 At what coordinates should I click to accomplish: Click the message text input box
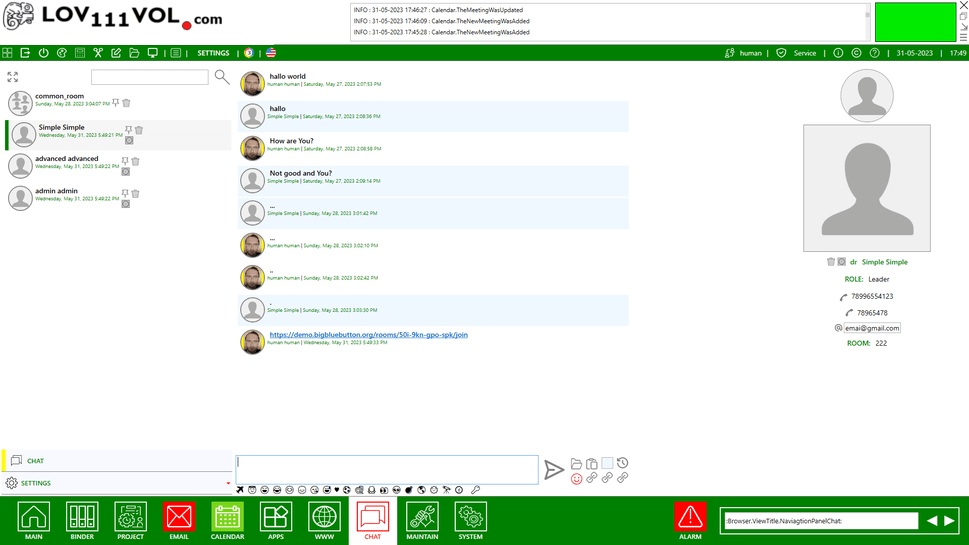[x=387, y=470]
